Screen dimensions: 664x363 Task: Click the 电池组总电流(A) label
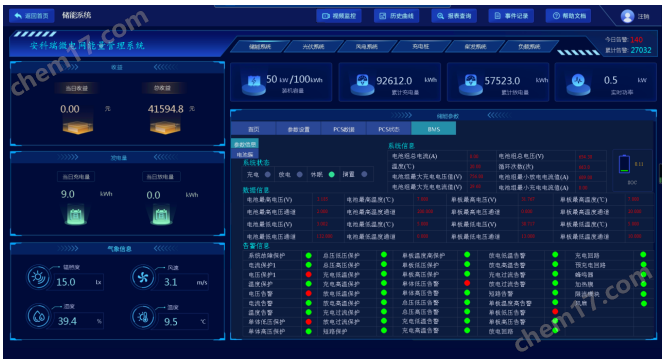coord(414,156)
